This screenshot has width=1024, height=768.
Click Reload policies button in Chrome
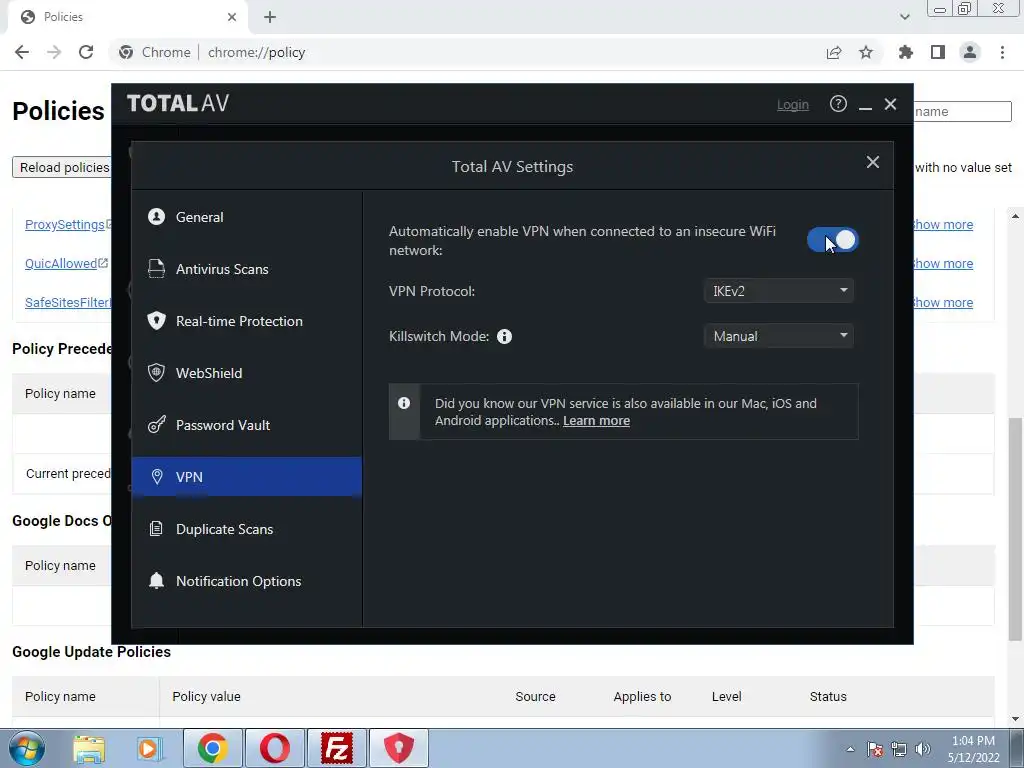[61, 167]
